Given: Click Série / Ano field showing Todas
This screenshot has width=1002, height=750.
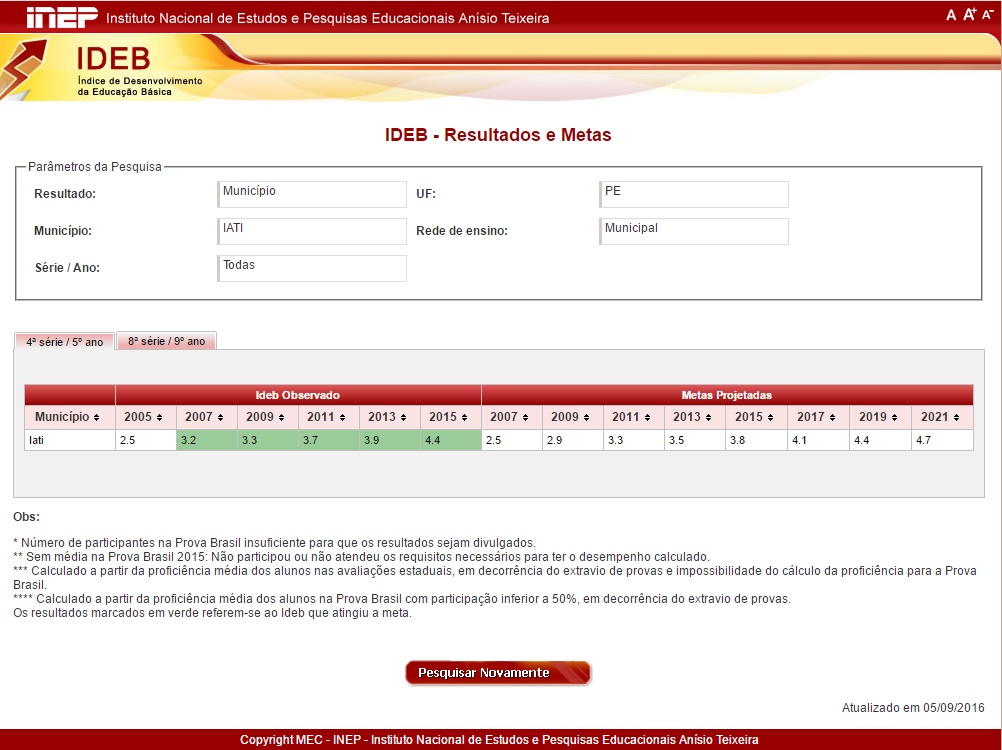Looking at the screenshot, I should (x=312, y=268).
